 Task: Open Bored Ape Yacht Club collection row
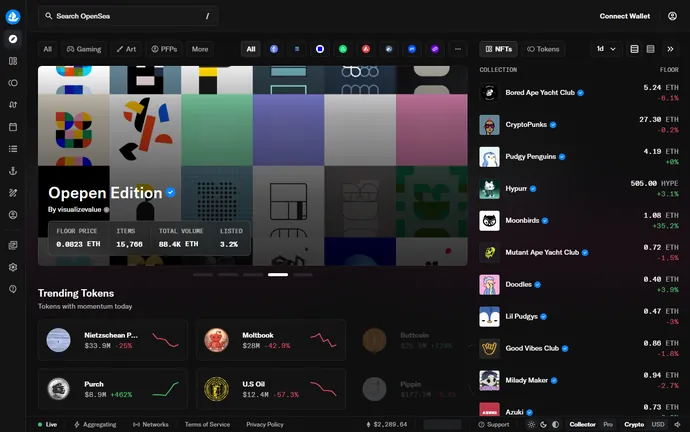click(579, 93)
